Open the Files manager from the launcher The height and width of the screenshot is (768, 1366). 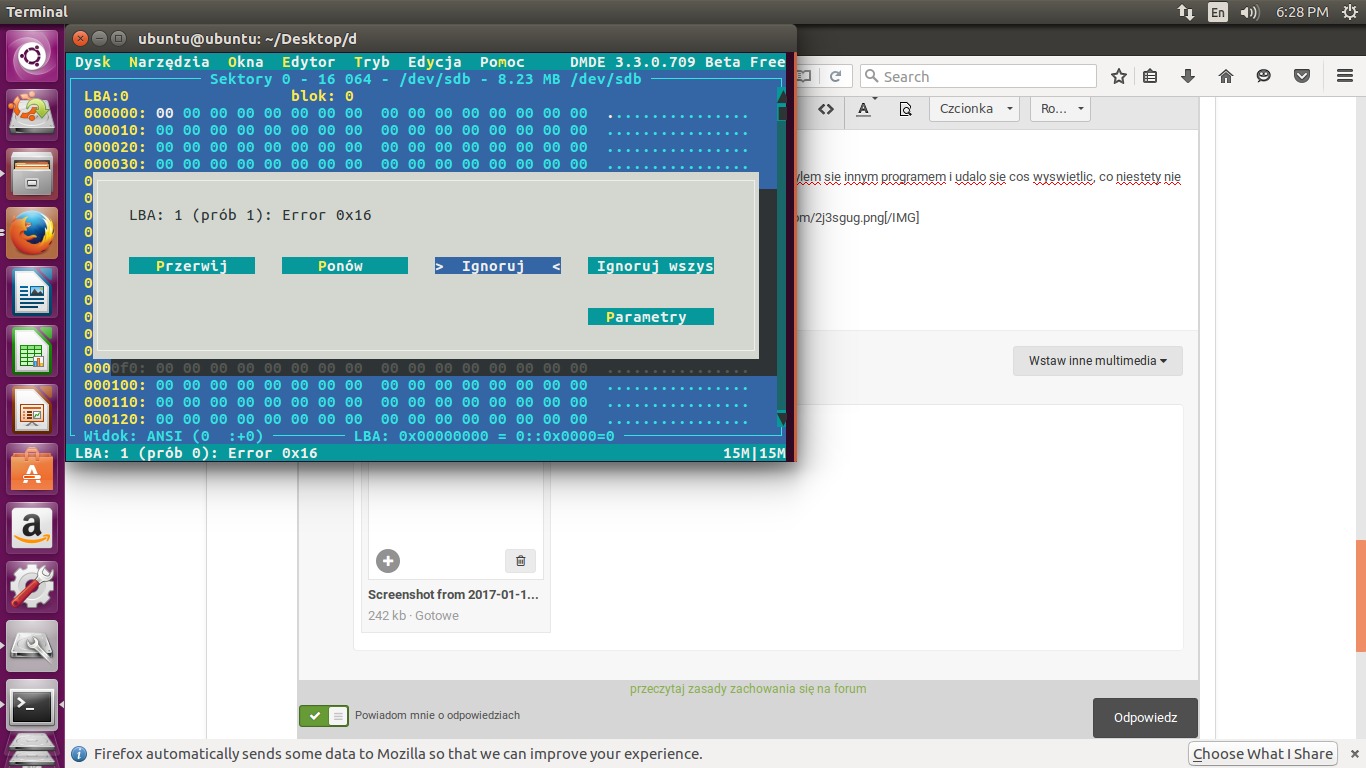pyautogui.click(x=32, y=173)
